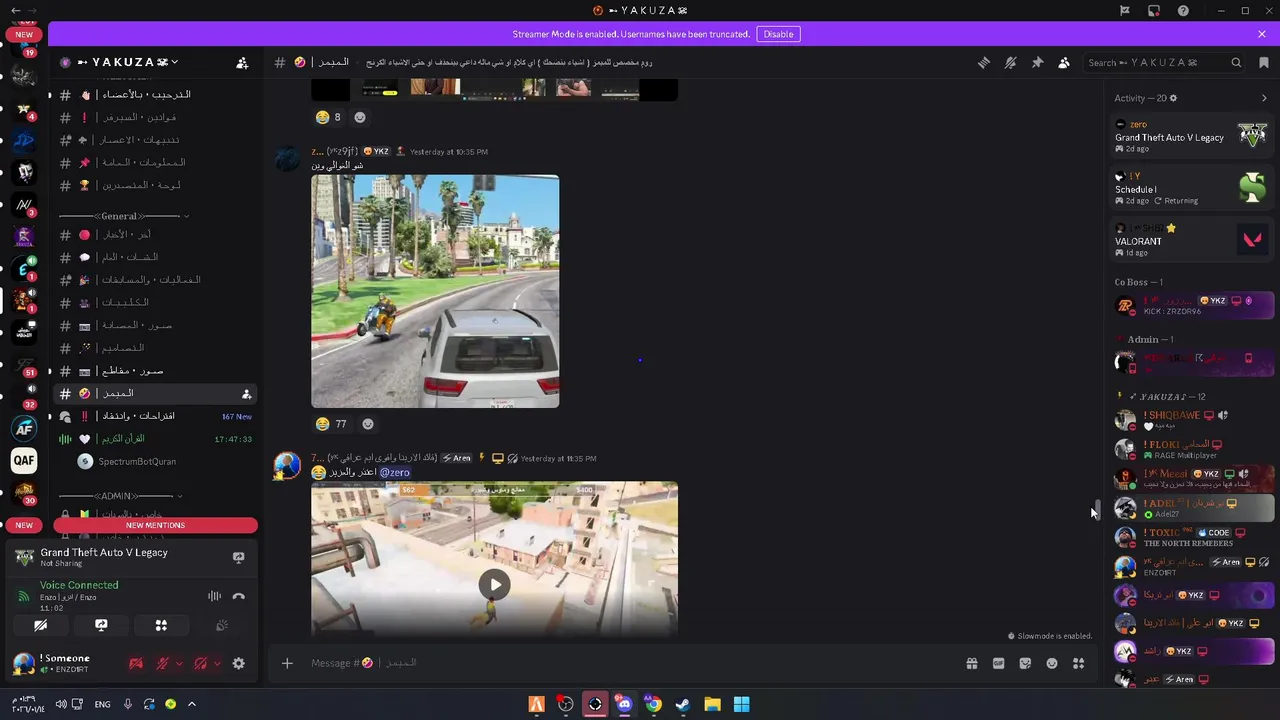Collapse the General channel category
Image resolution: width=1280 pixels, height=720 pixels.
[124, 216]
